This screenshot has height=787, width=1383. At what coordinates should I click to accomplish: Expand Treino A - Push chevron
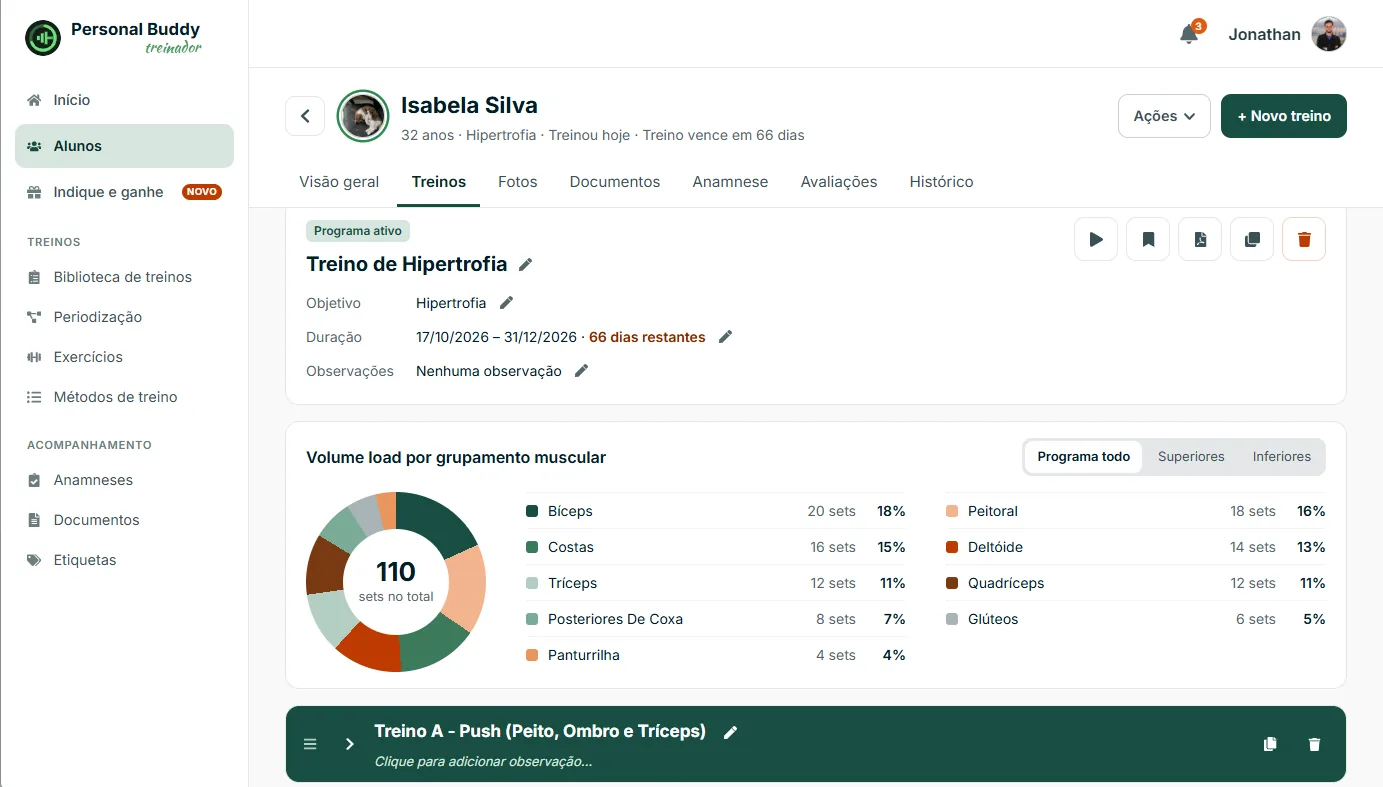click(349, 744)
